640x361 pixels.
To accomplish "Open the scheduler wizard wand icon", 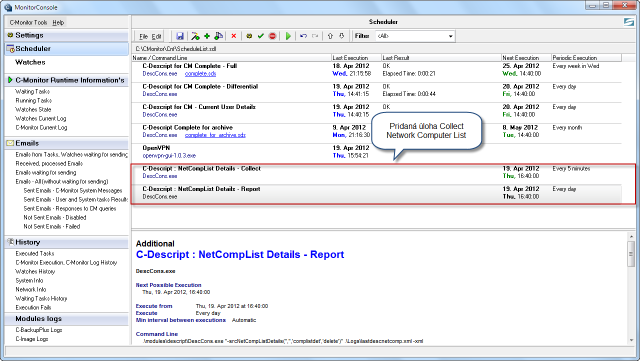I will [x=195, y=36].
